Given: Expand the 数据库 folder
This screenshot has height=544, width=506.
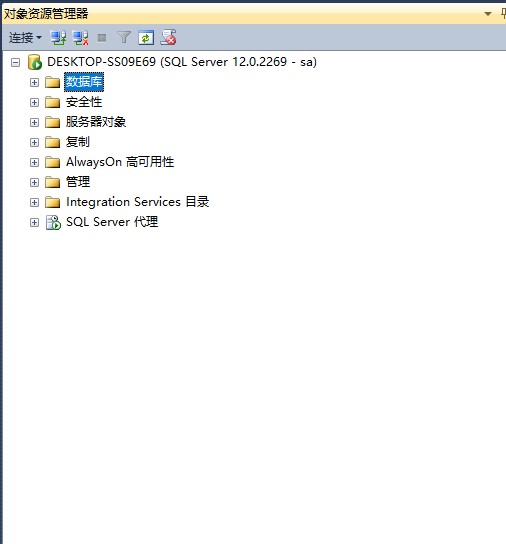Looking at the screenshot, I should click(x=34, y=82).
